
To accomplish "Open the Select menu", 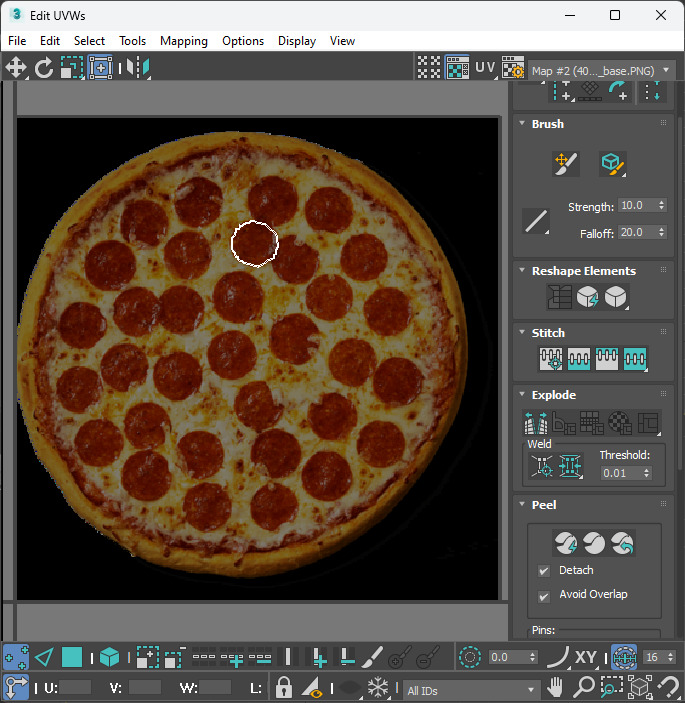I will tap(89, 41).
